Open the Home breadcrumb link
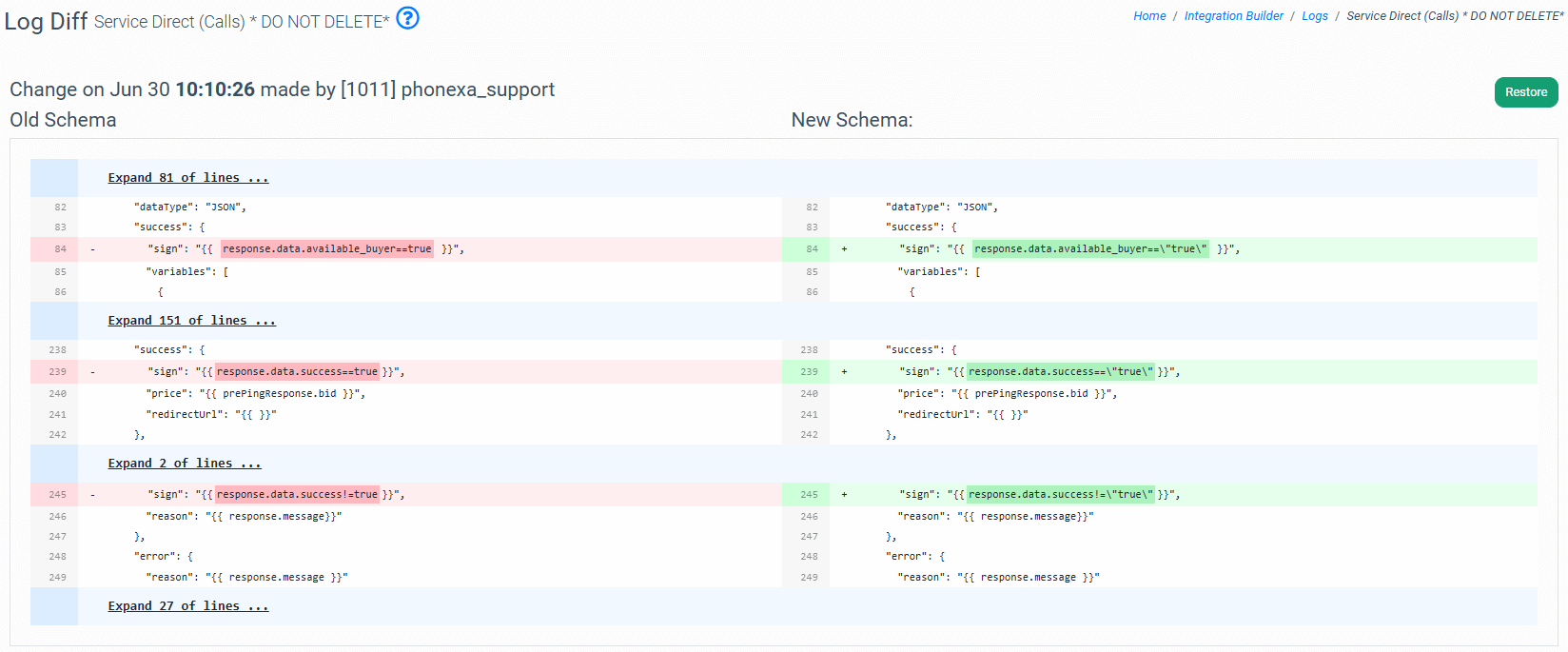Screen dimensions: 1568x652 point(1149,16)
